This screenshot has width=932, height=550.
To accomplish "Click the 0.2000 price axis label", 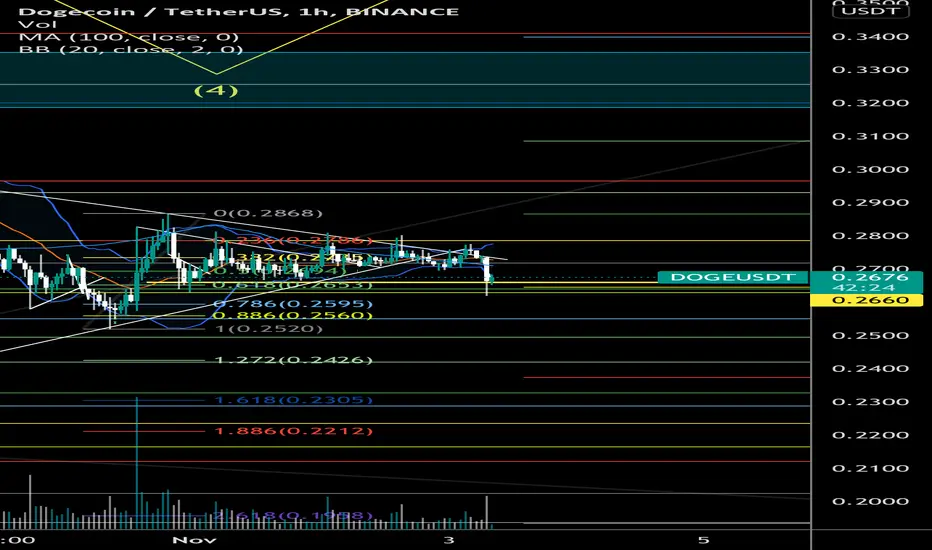I will [870, 501].
